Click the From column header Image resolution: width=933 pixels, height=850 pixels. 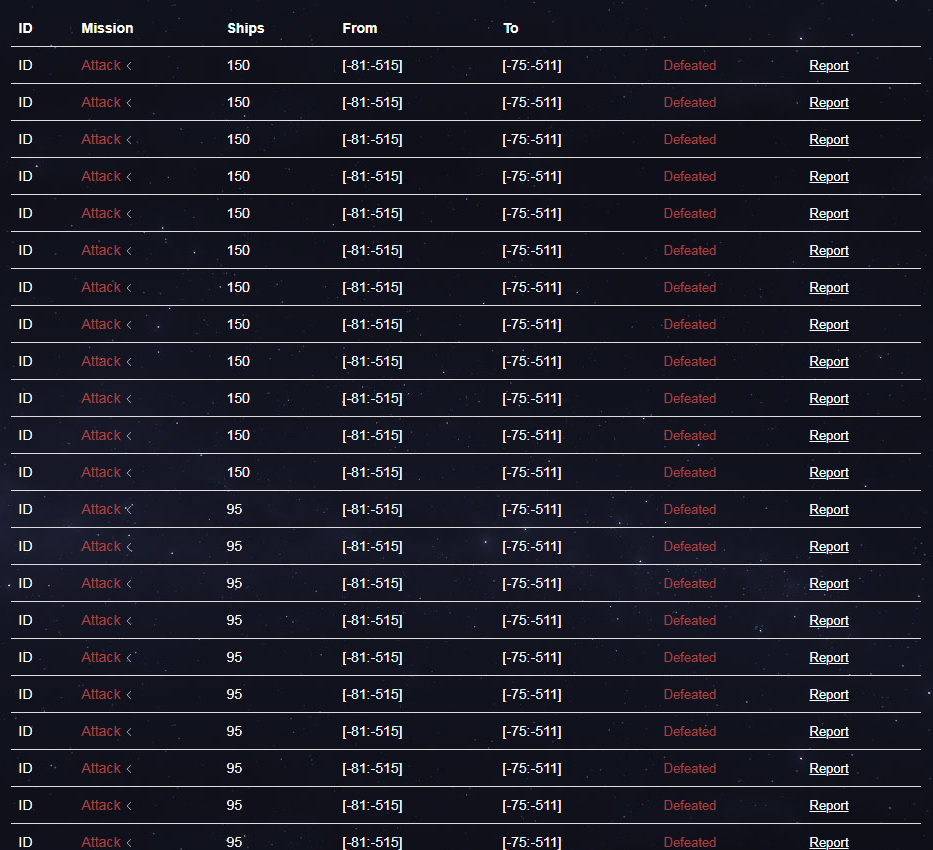pyautogui.click(x=359, y=28)
